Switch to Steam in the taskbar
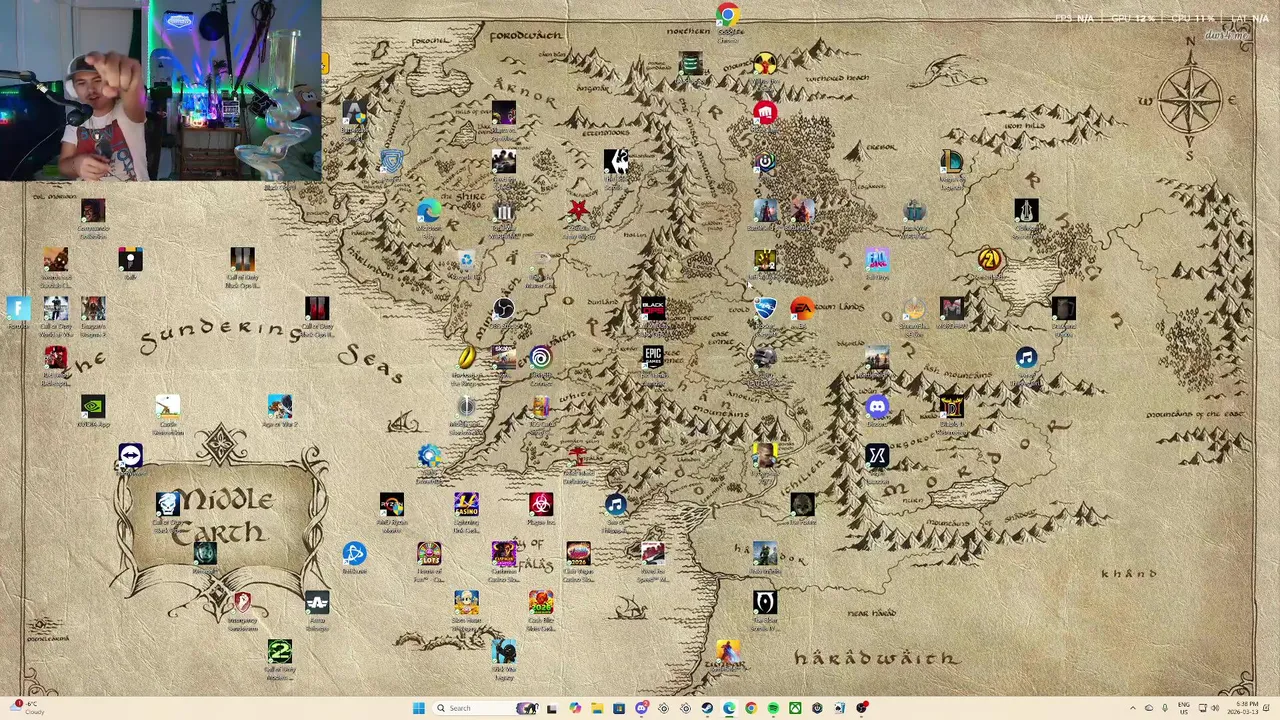Image resolution: width=1280 pixels, height=720 pixels. 707,708
